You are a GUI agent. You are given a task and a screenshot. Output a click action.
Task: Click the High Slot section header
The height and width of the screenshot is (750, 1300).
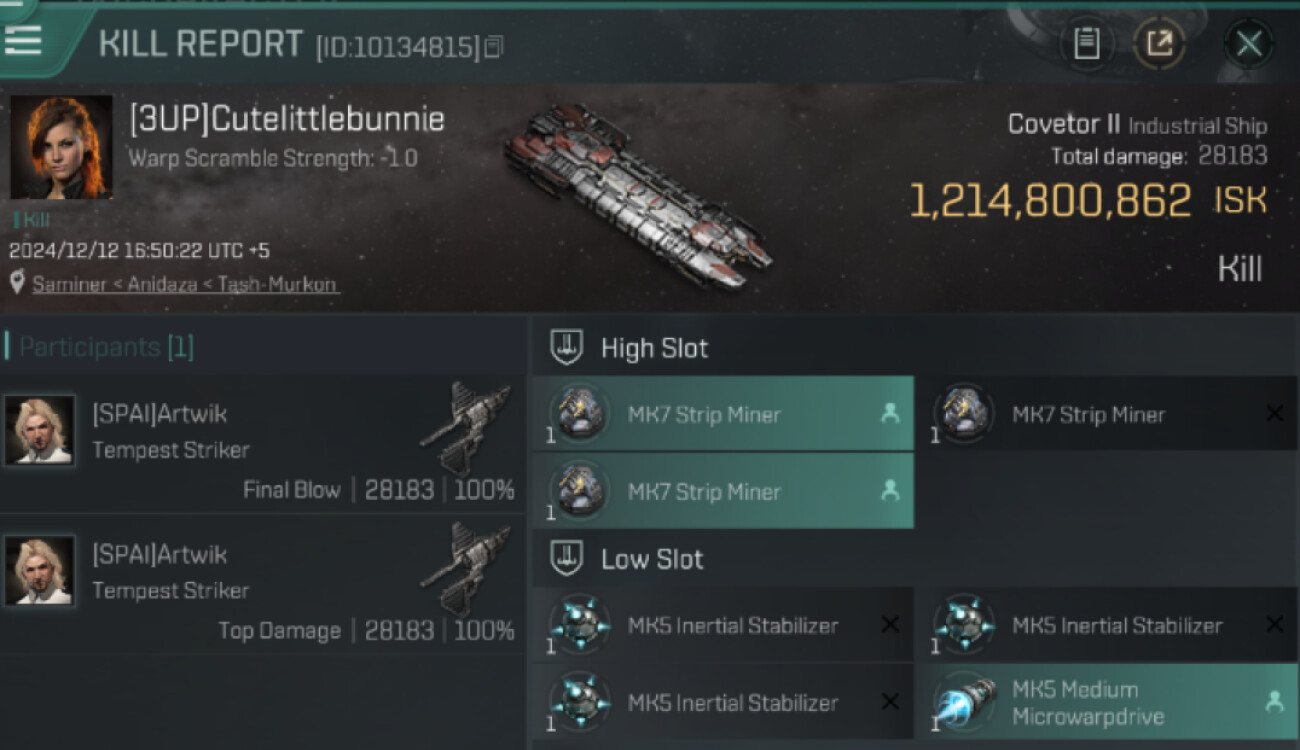pos(654,348)
